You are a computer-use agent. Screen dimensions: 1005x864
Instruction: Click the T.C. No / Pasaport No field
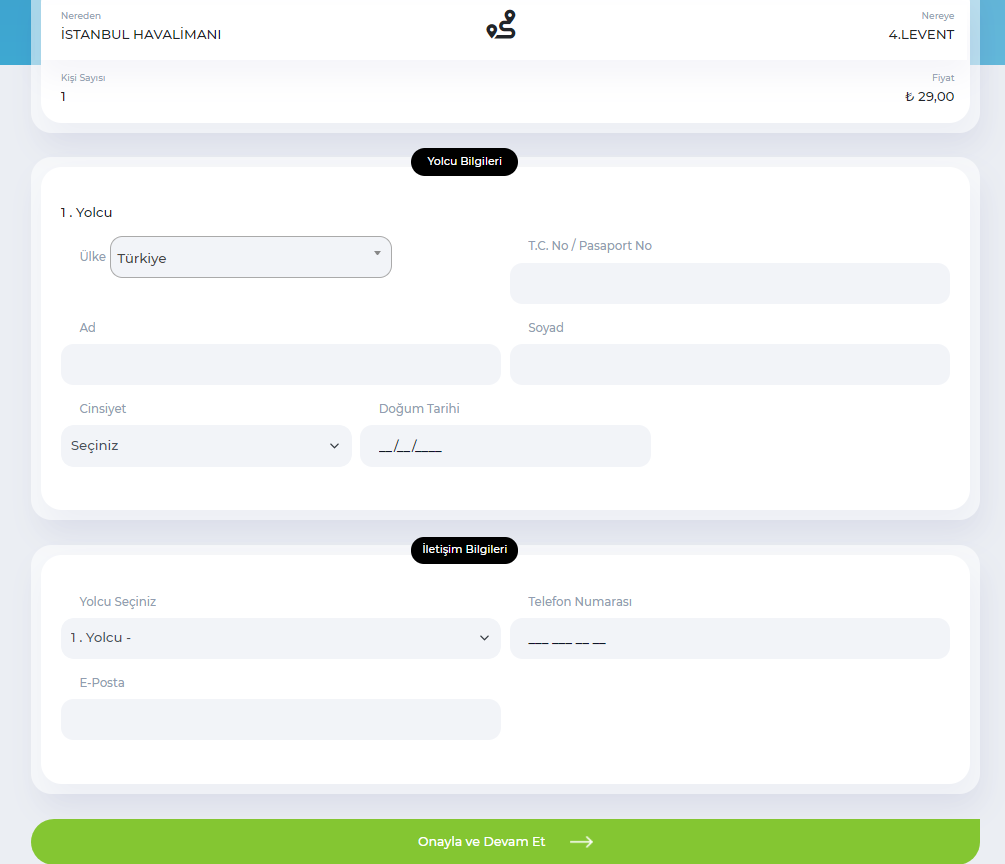tap(729, 283)
